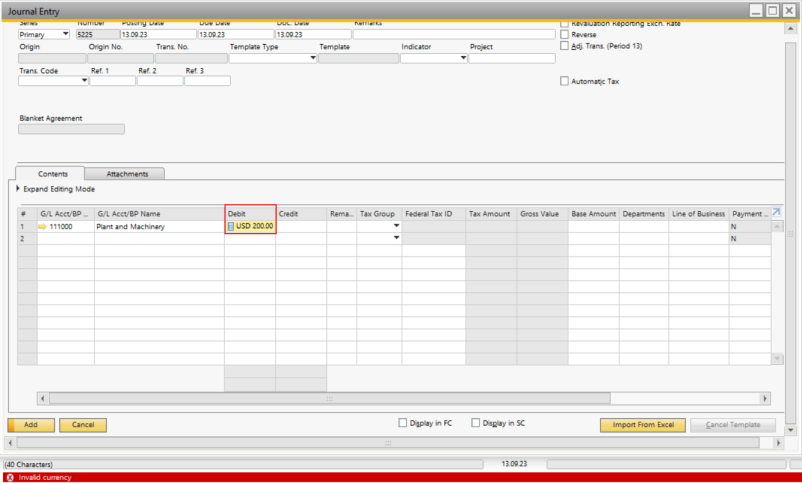The height and width of the screenshot is (483, 802).
Task: Click the Cancel Template button
Action: pyautogui.click(x=732, y=425)
